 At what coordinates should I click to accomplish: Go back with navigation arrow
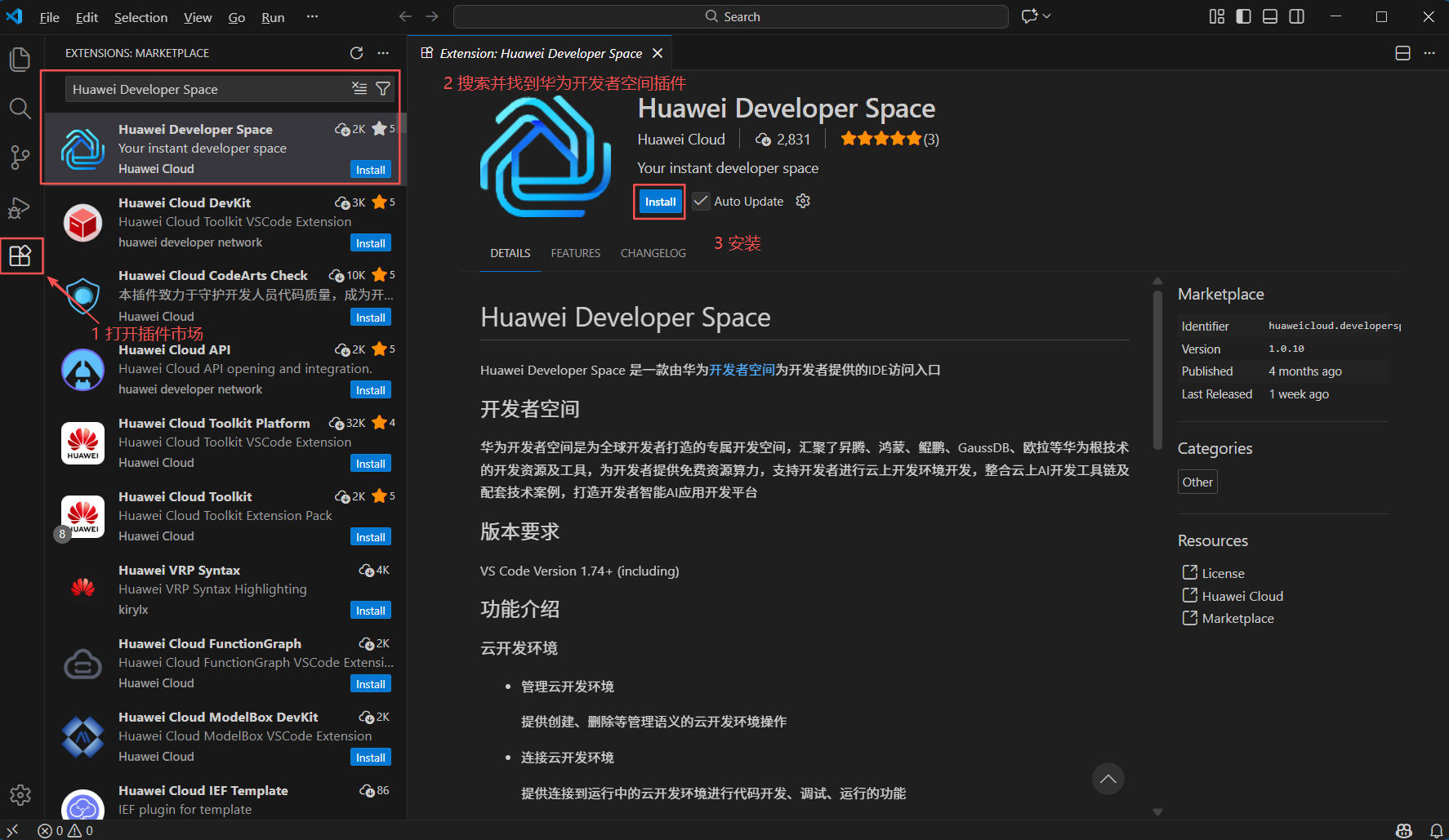(x=405, y=16)
